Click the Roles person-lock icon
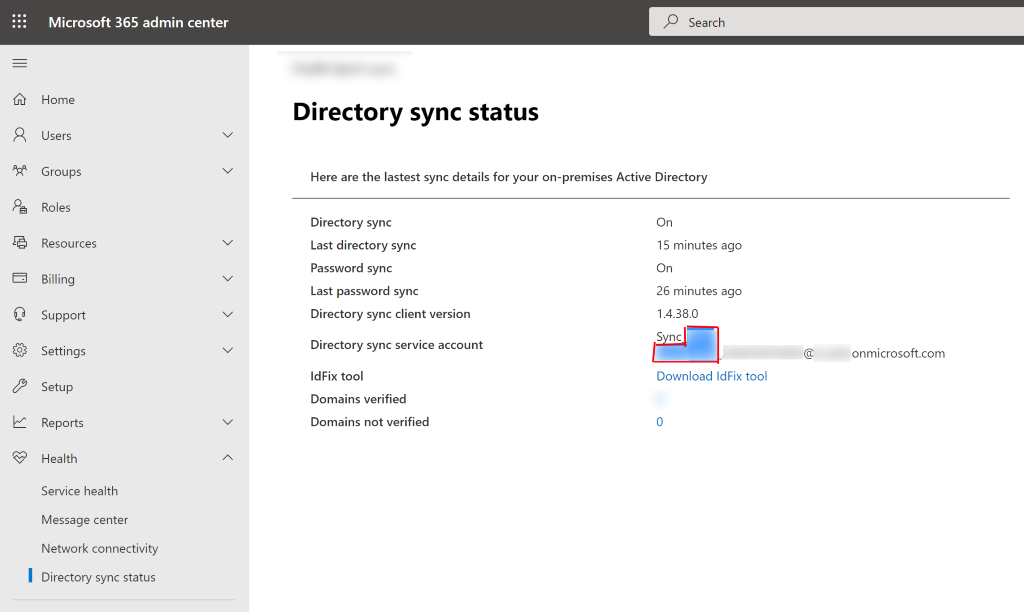Screen dimensions: 1024x612 tap(20, 207)
